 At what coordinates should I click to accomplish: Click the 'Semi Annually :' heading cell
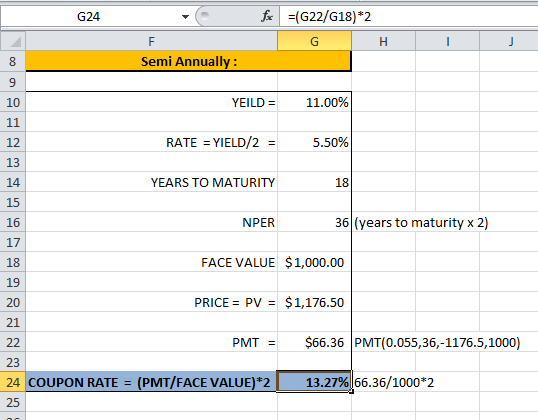(189, 61)
